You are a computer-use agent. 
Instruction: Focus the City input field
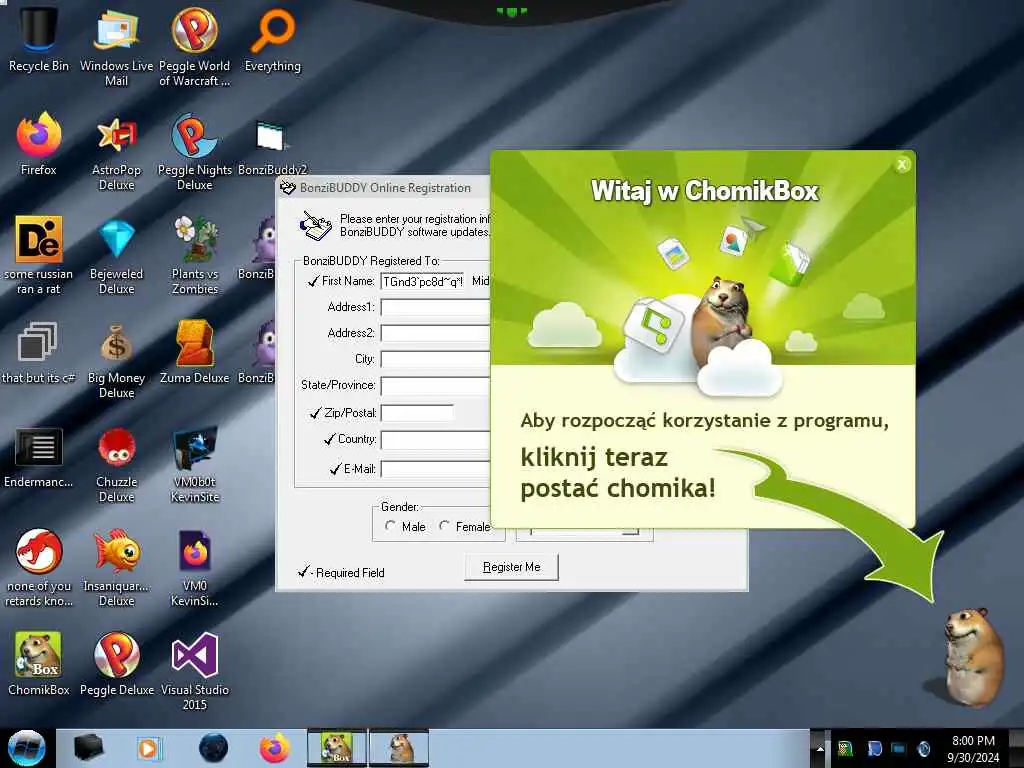[x=435, y=359]
